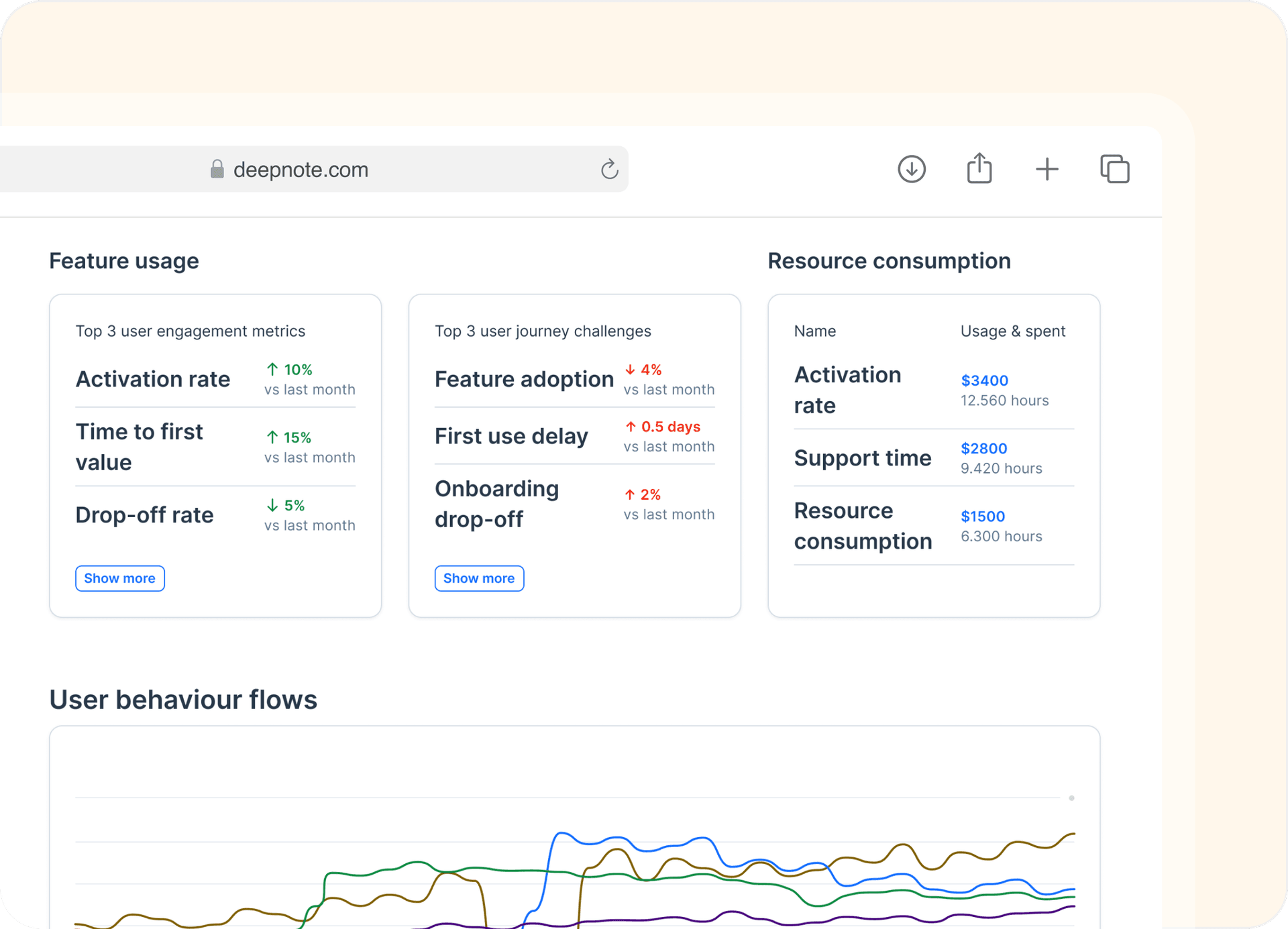Screen dimensions: 1288x929
Task: Click the green arrow beside 10%
Action: point(272,370)
